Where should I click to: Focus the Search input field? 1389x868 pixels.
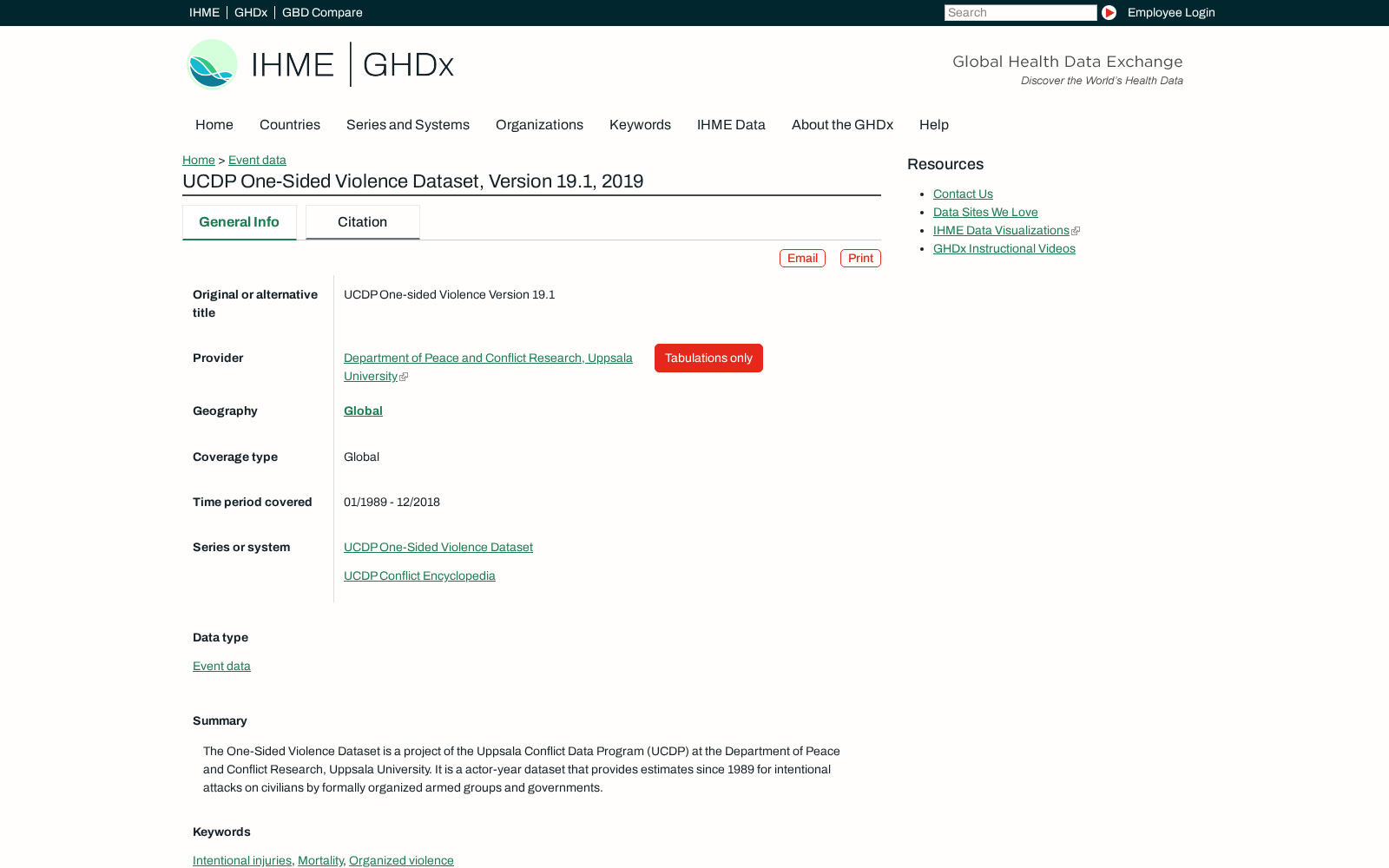(1020, 12)
